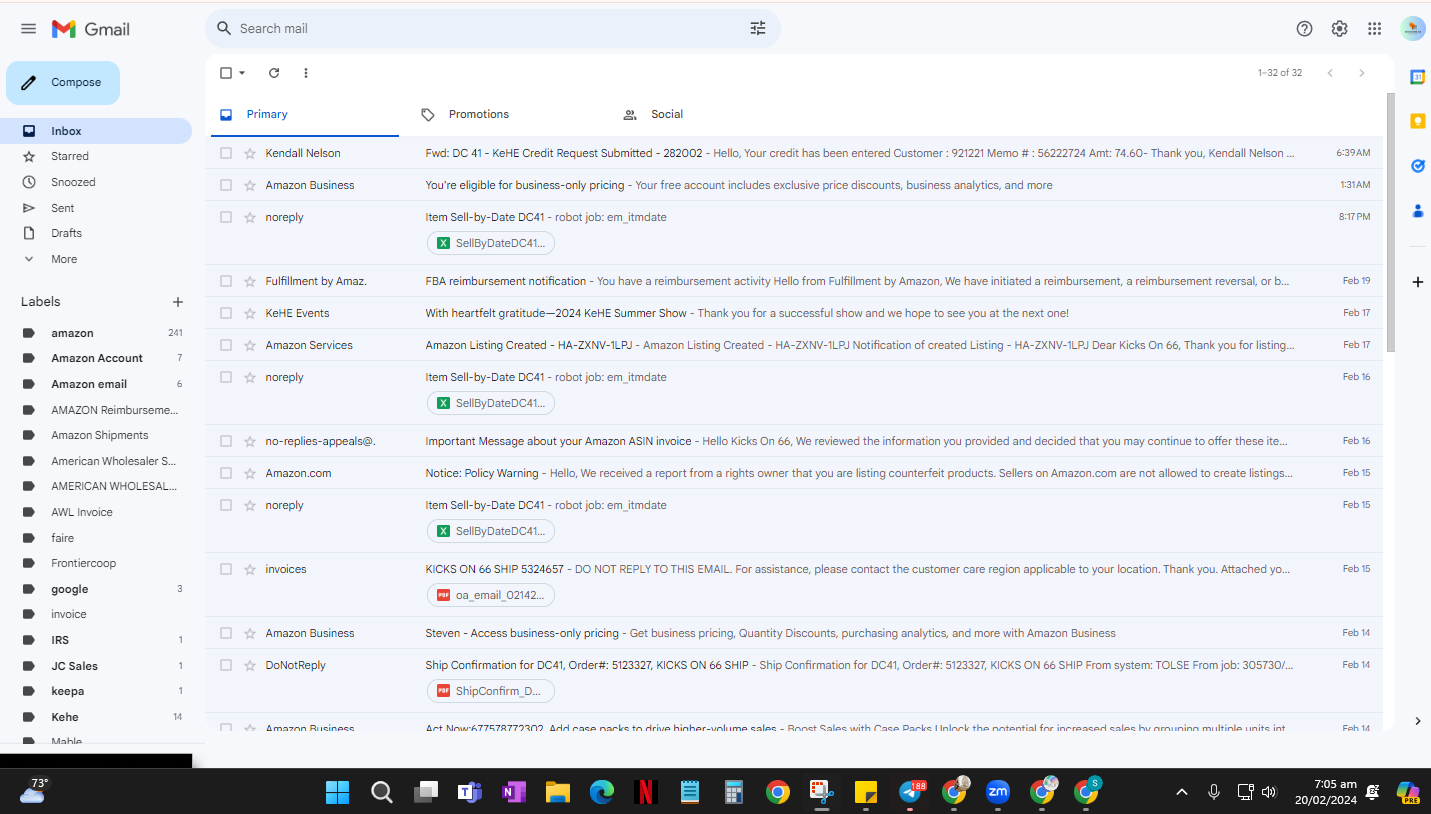Open the Amazon Listing Created email
The width and height of the screenshot is (1431, 814).
pyautogui.click(x=794, y=345)
